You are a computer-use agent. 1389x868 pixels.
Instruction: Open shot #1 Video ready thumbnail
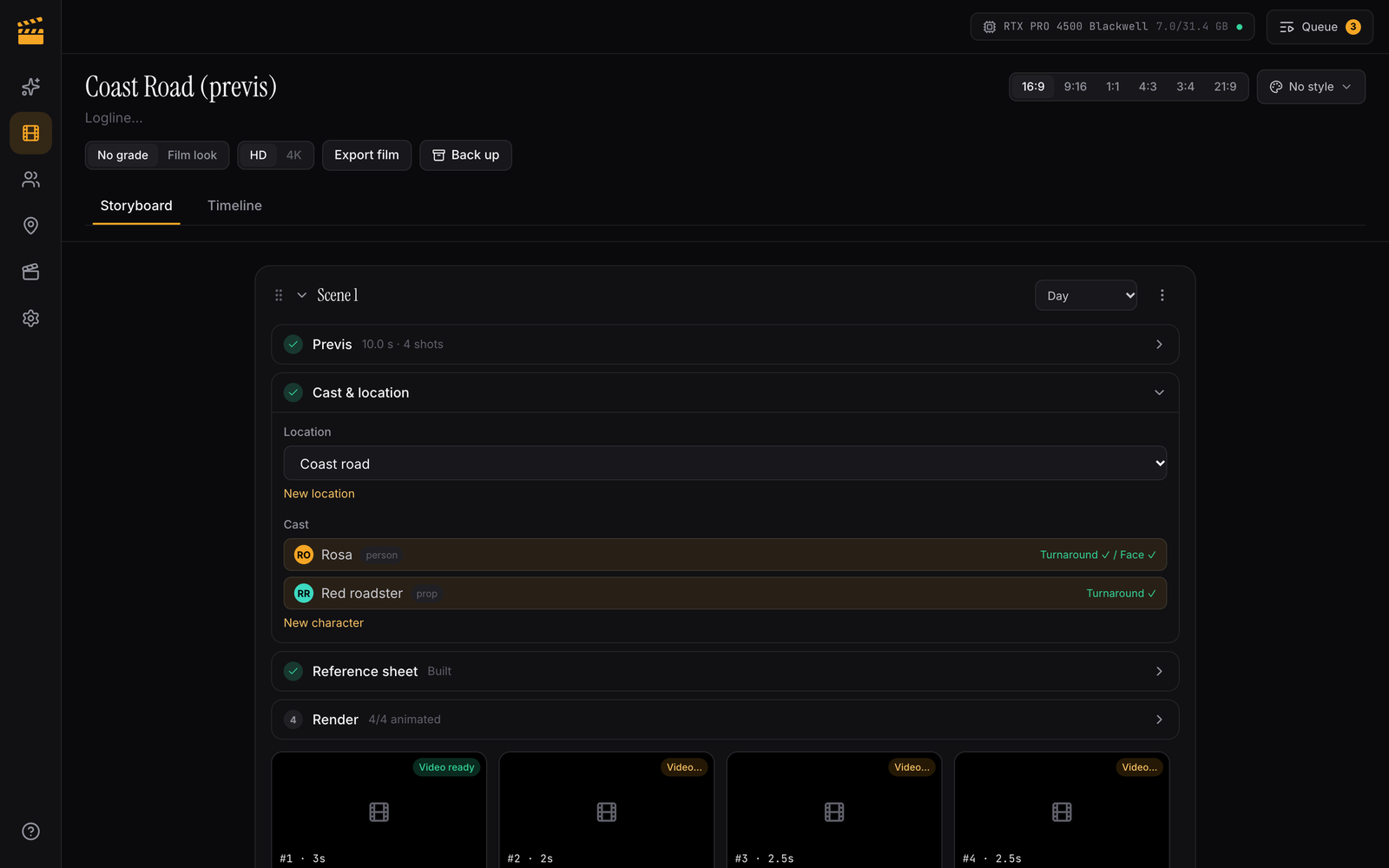[x=379, y=811]
